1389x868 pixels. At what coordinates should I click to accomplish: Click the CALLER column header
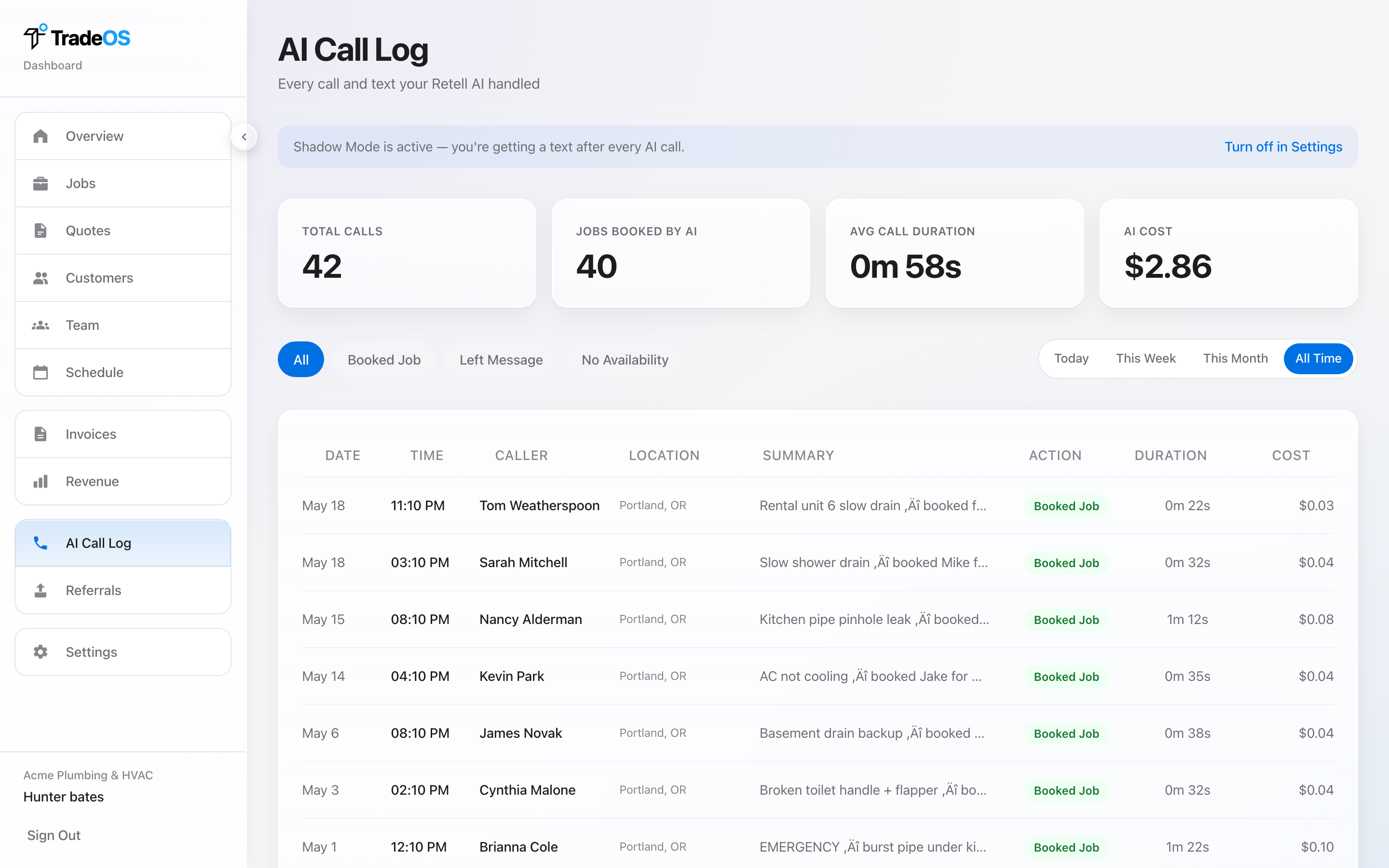point(521,456)
